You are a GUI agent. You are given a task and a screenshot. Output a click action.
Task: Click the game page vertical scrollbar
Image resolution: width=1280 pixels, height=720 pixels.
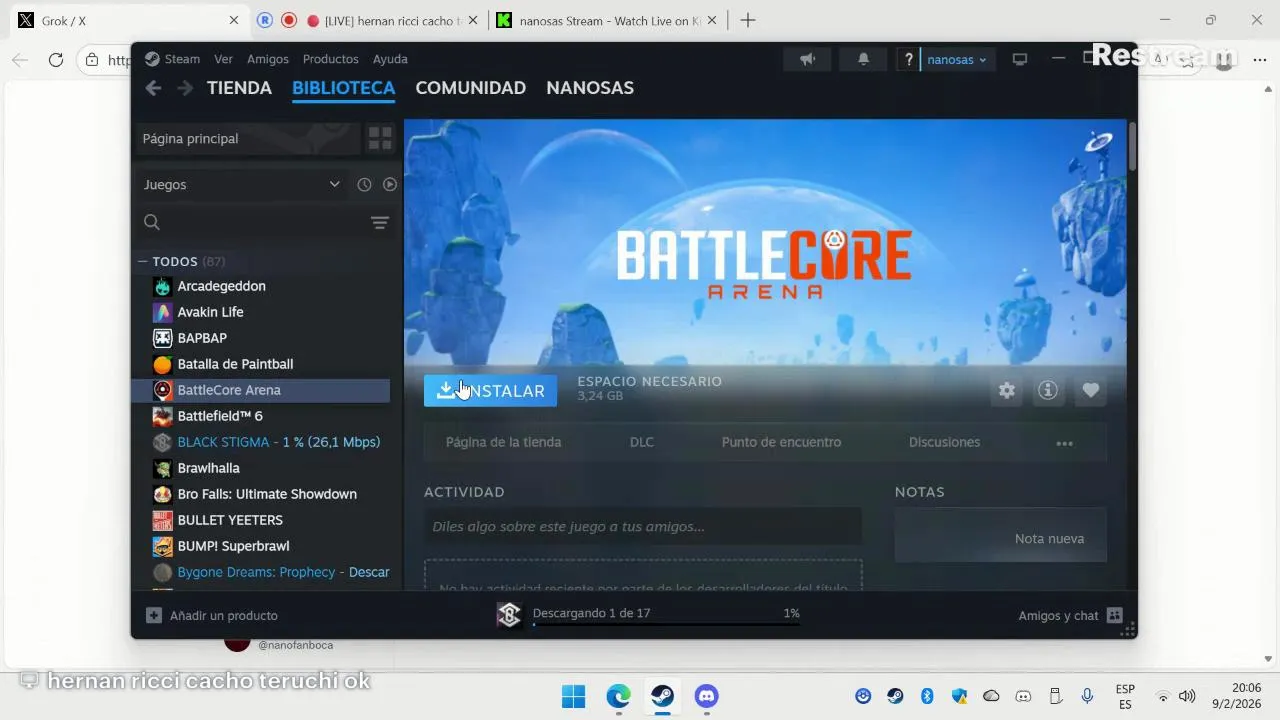coord(1132,146)
